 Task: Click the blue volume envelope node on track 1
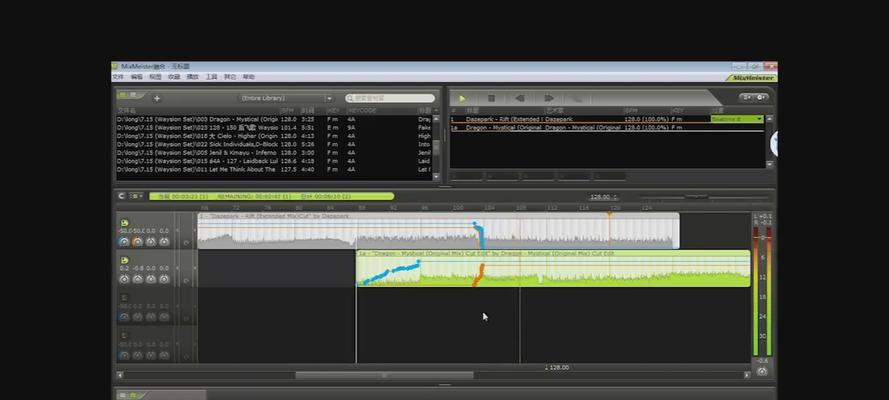point(475,224)
